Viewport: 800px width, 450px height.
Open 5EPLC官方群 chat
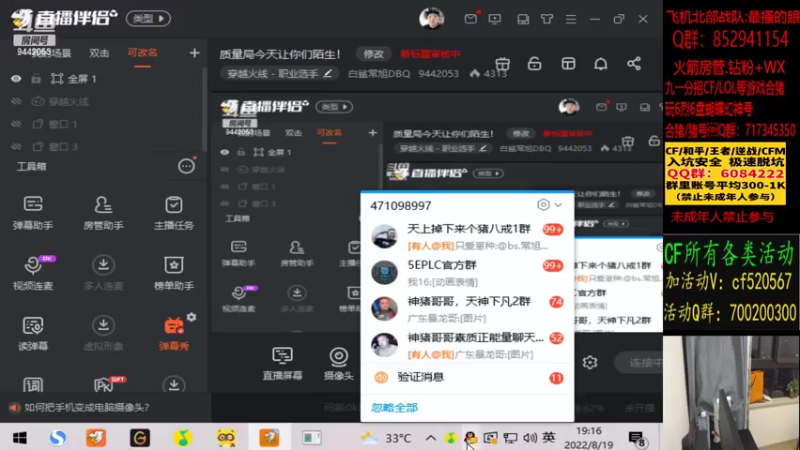(x=467, y=273)
